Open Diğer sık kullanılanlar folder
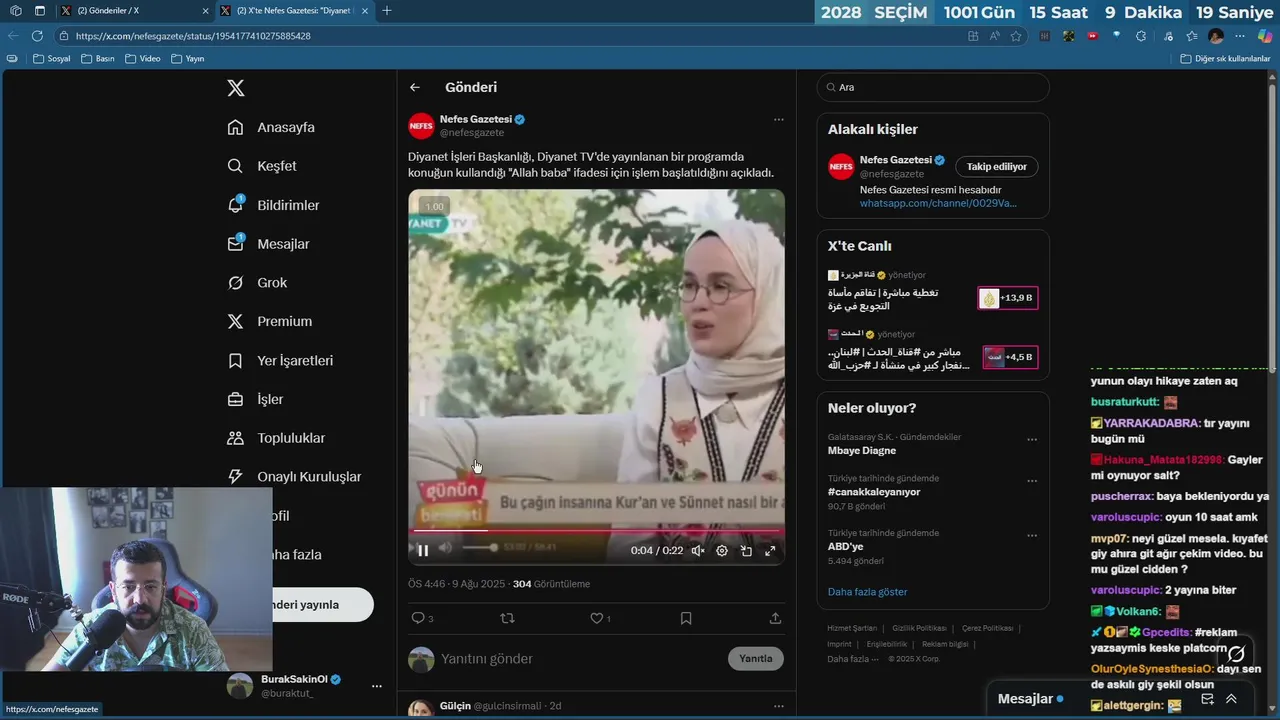 pyautogui.click(x=1225, y=59)
